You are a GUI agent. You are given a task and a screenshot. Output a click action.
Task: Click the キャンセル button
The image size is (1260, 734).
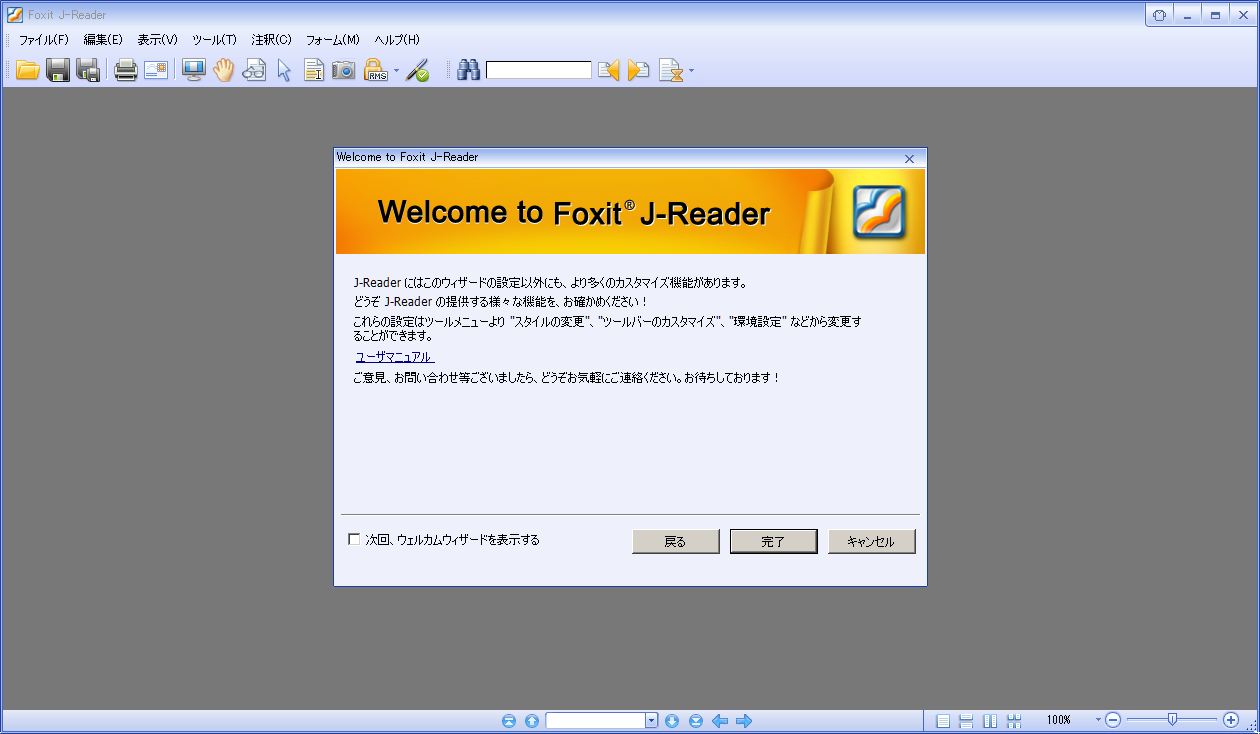pyautogui.click(x=871, y=541)
